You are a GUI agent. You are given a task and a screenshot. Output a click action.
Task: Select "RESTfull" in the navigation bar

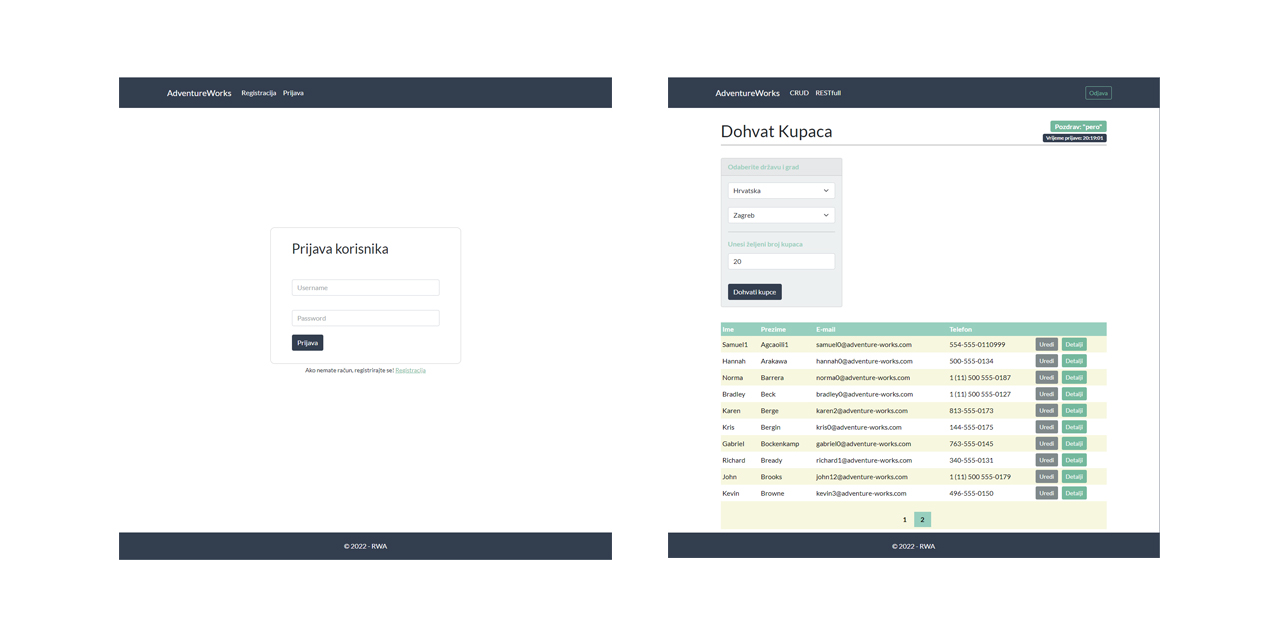pos(828,92)
